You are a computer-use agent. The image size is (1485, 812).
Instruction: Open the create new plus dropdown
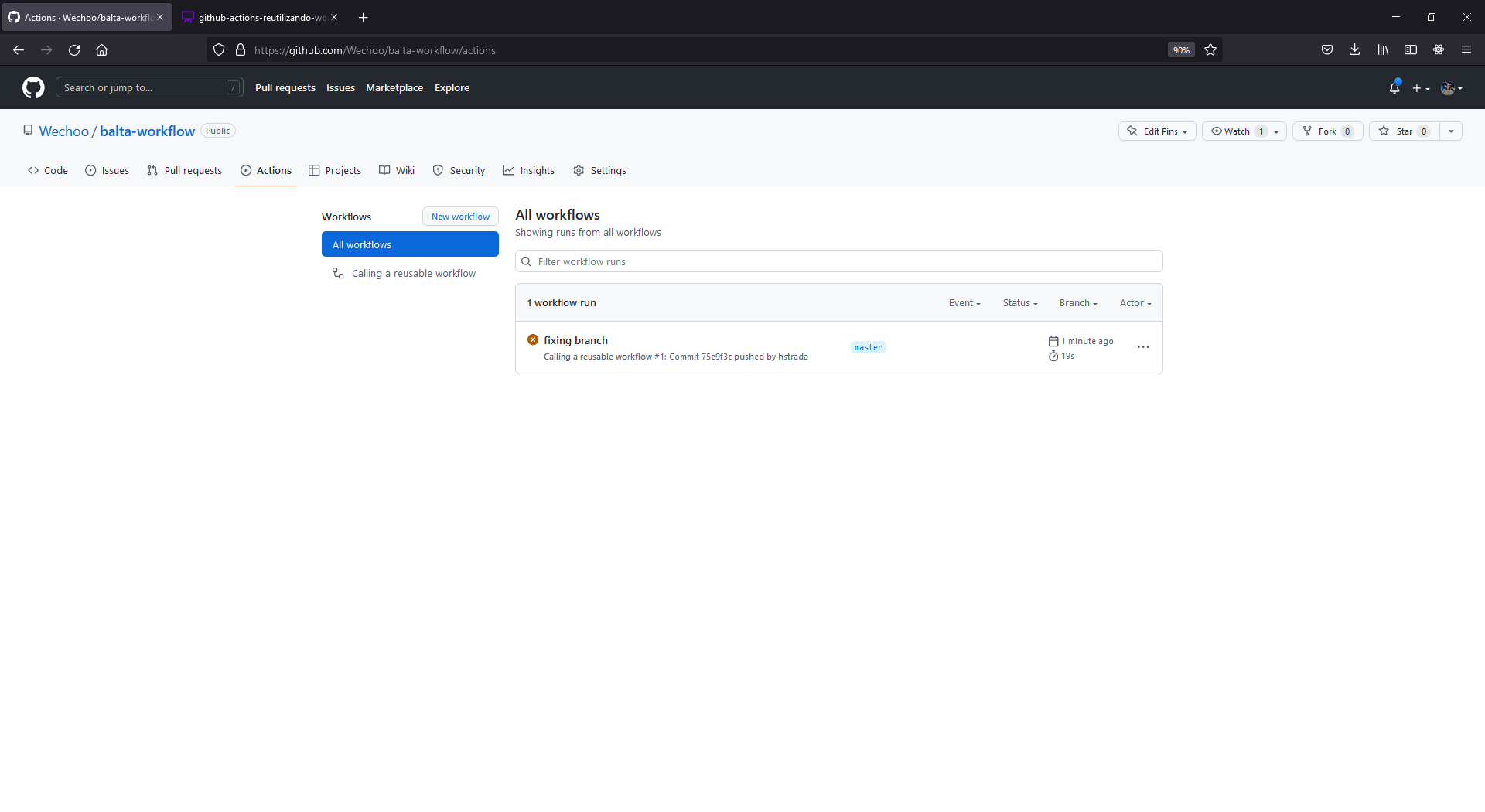pos(1421,88)
